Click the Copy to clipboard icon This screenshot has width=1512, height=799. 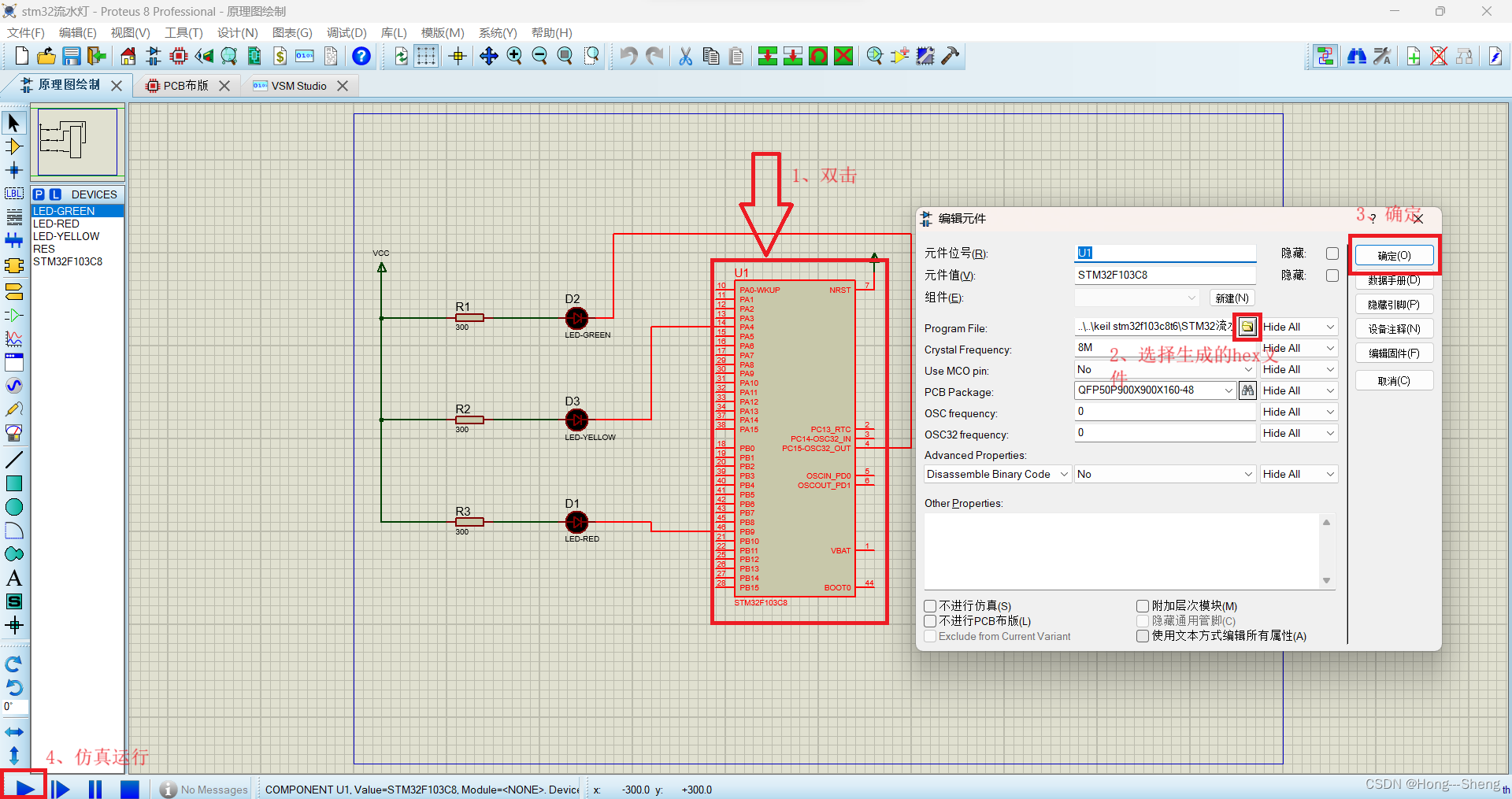pyautogui.click(x=711, y=56)
